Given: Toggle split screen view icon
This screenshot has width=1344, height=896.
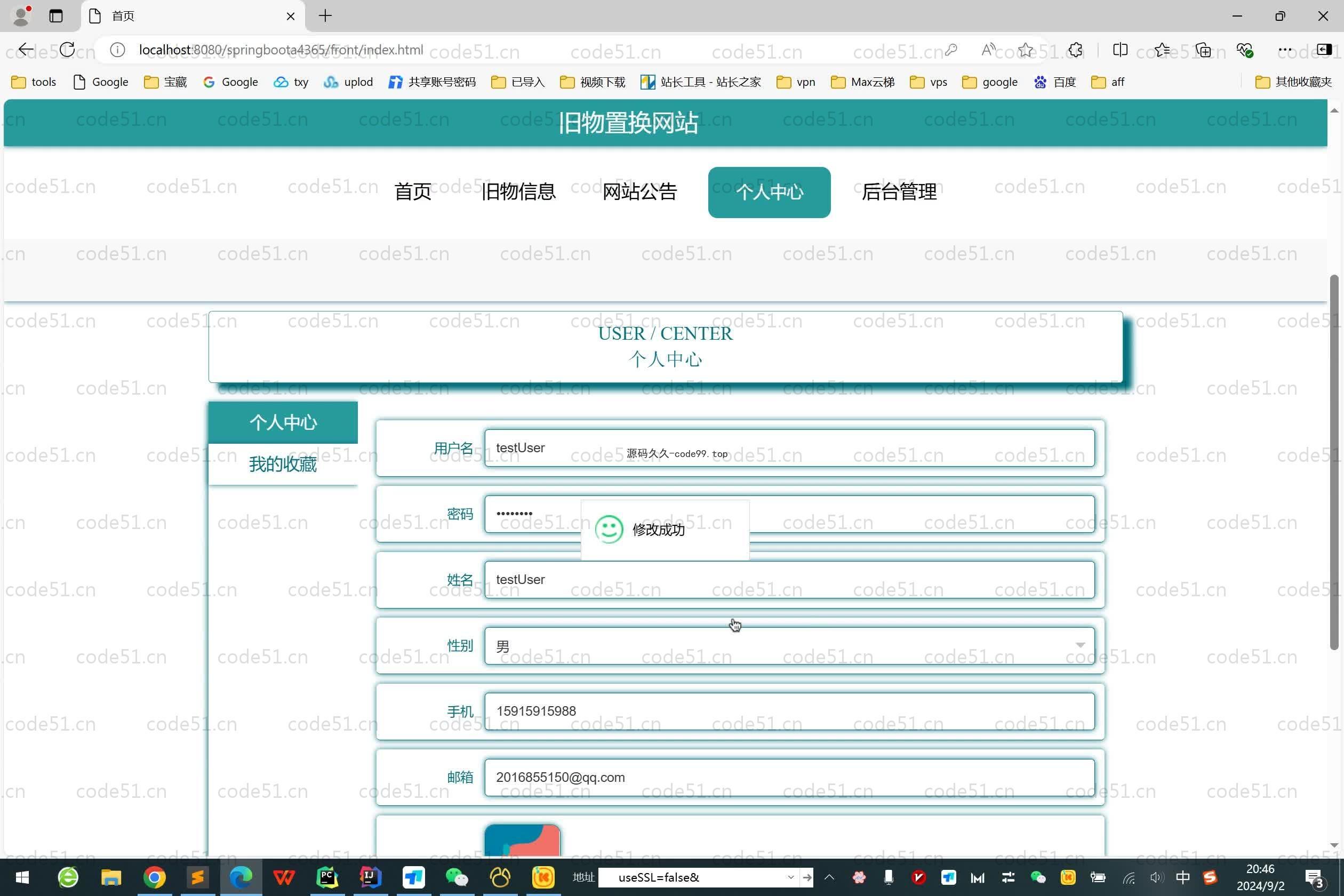Looking at the screenshot, I should [1121, 50].
